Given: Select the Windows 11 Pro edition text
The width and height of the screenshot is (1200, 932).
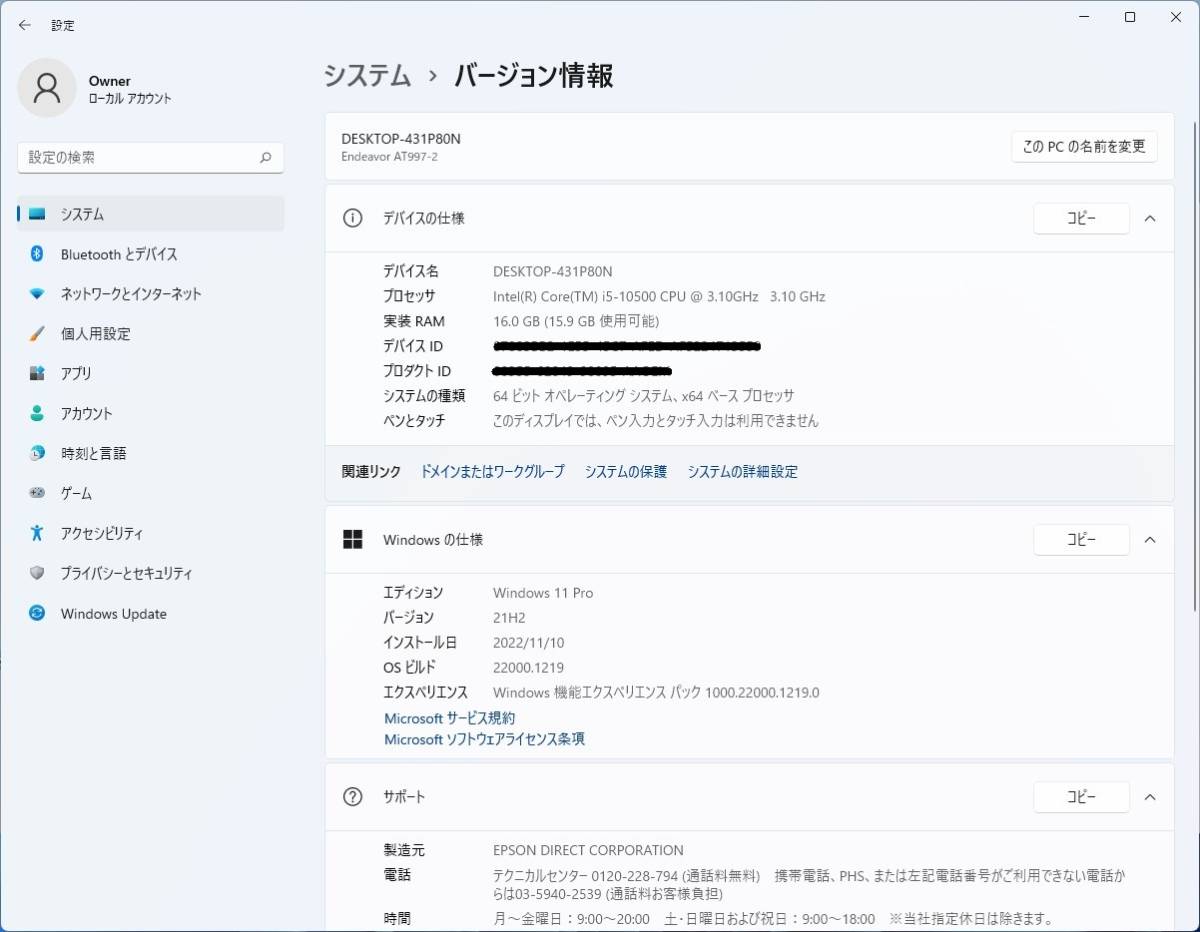Looking at the screenshot, I should (543, 593).
